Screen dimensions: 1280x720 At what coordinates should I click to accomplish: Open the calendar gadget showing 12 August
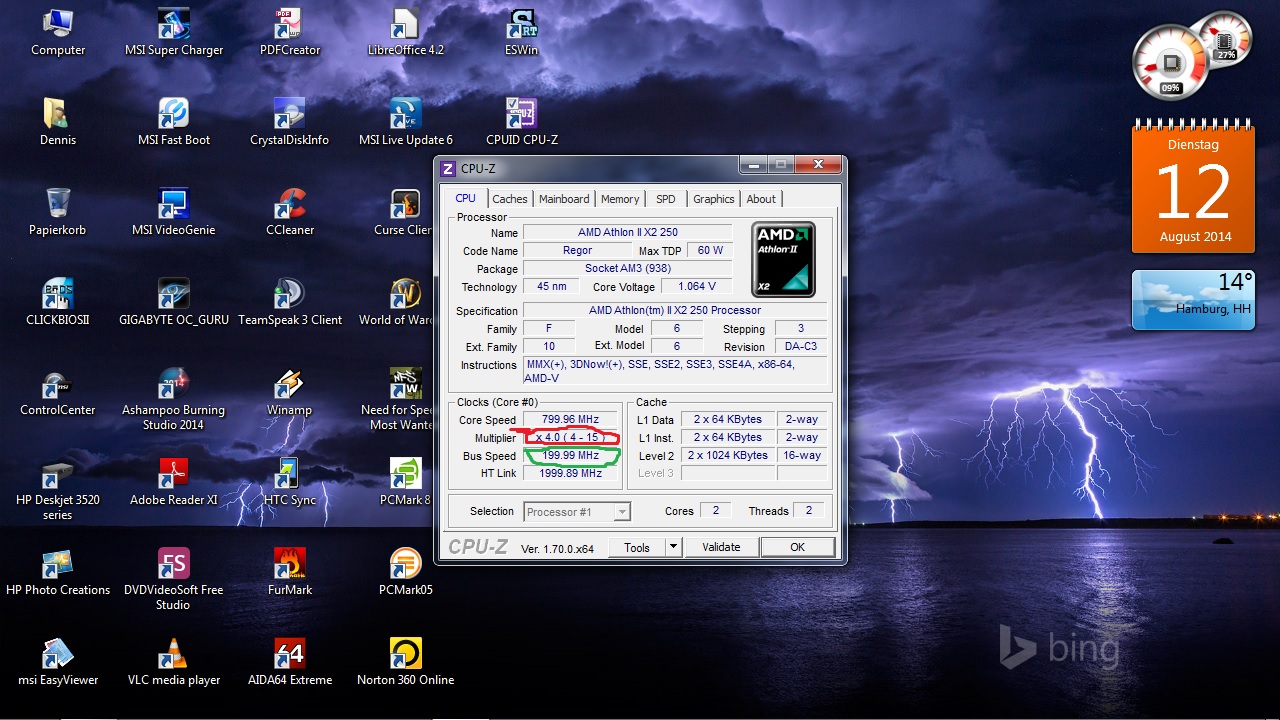pyautogui.click(x=1193, y=187)
